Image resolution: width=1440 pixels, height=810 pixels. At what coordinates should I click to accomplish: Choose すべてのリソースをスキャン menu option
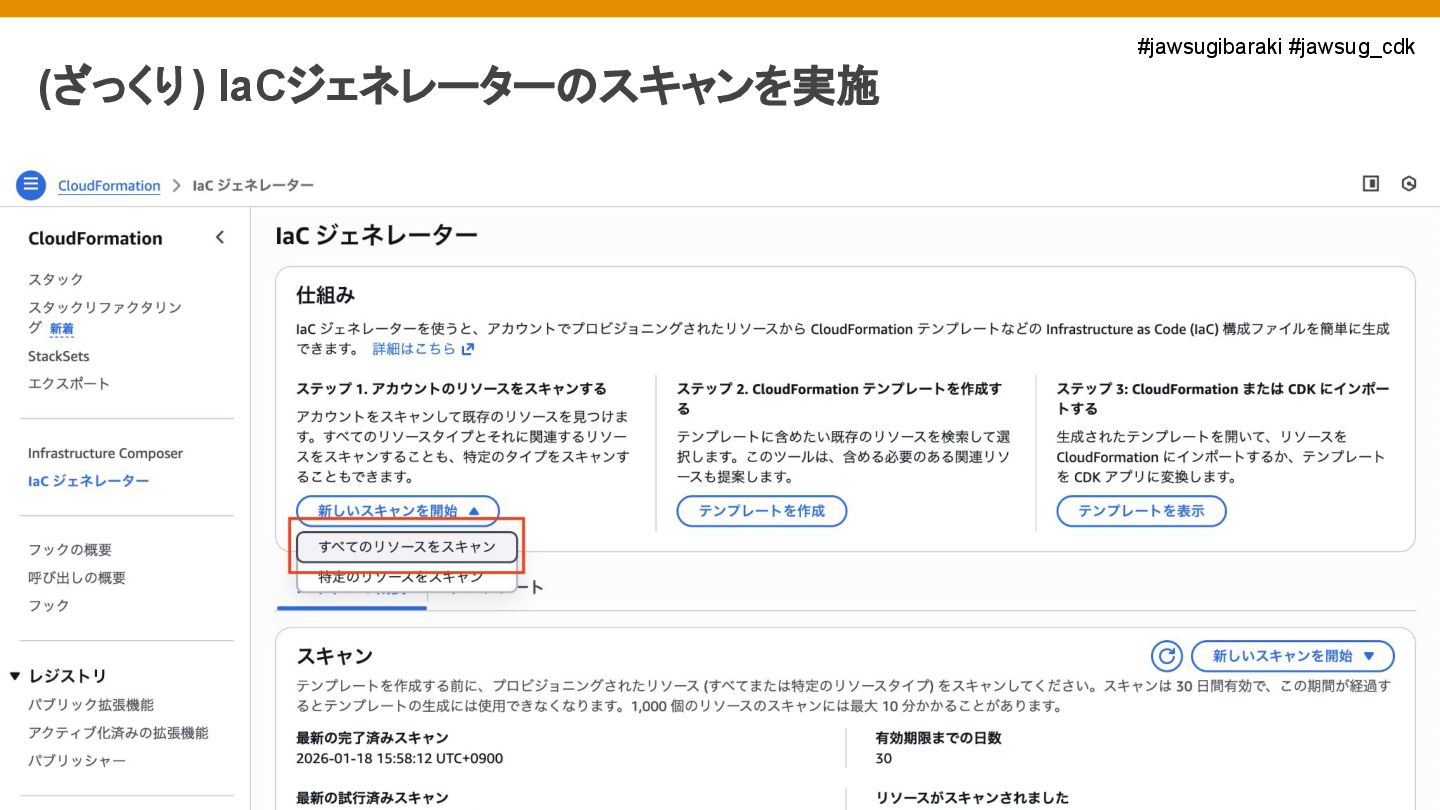(x=407, y=547)
